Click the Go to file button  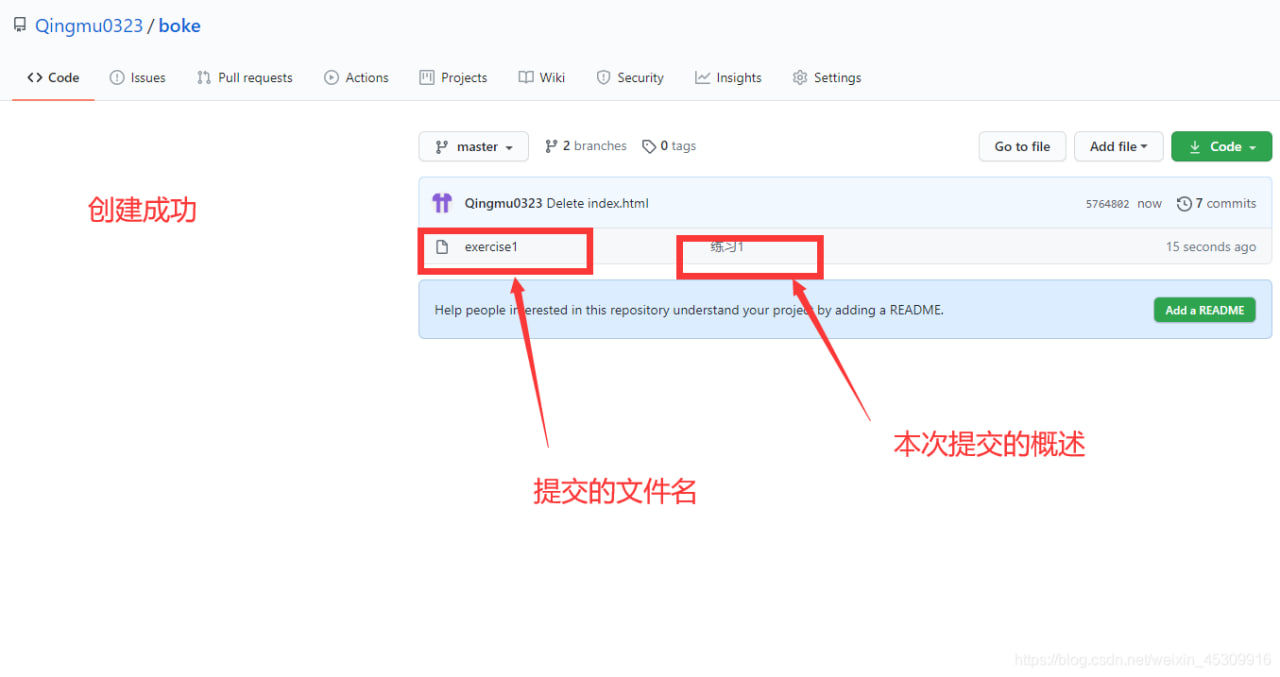[x=1022, y=146]
